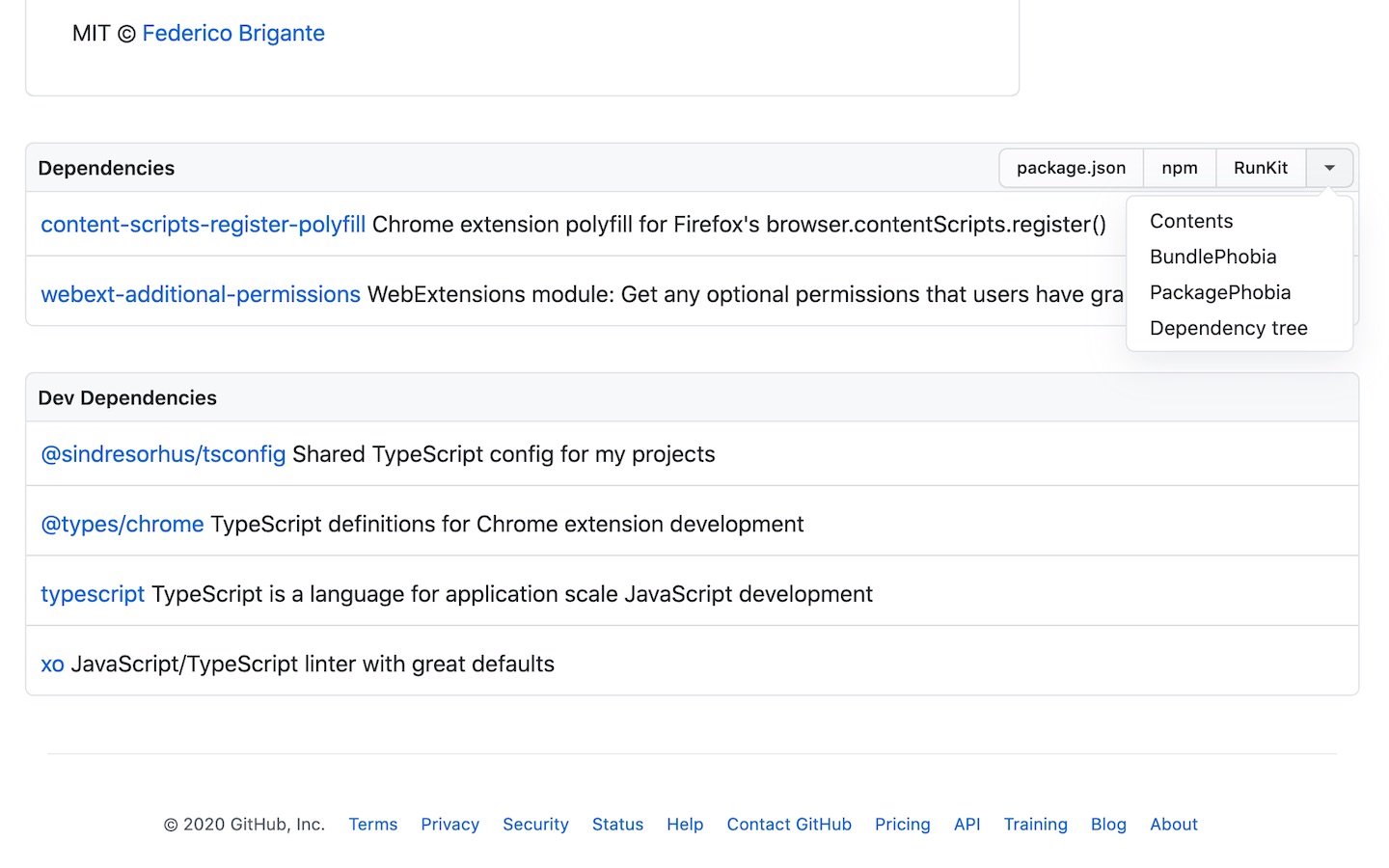Click the '© 2020 GitHub, Inc.' footer text
The height and width of the screenshot is (868, 1389).
coord(244,825)
